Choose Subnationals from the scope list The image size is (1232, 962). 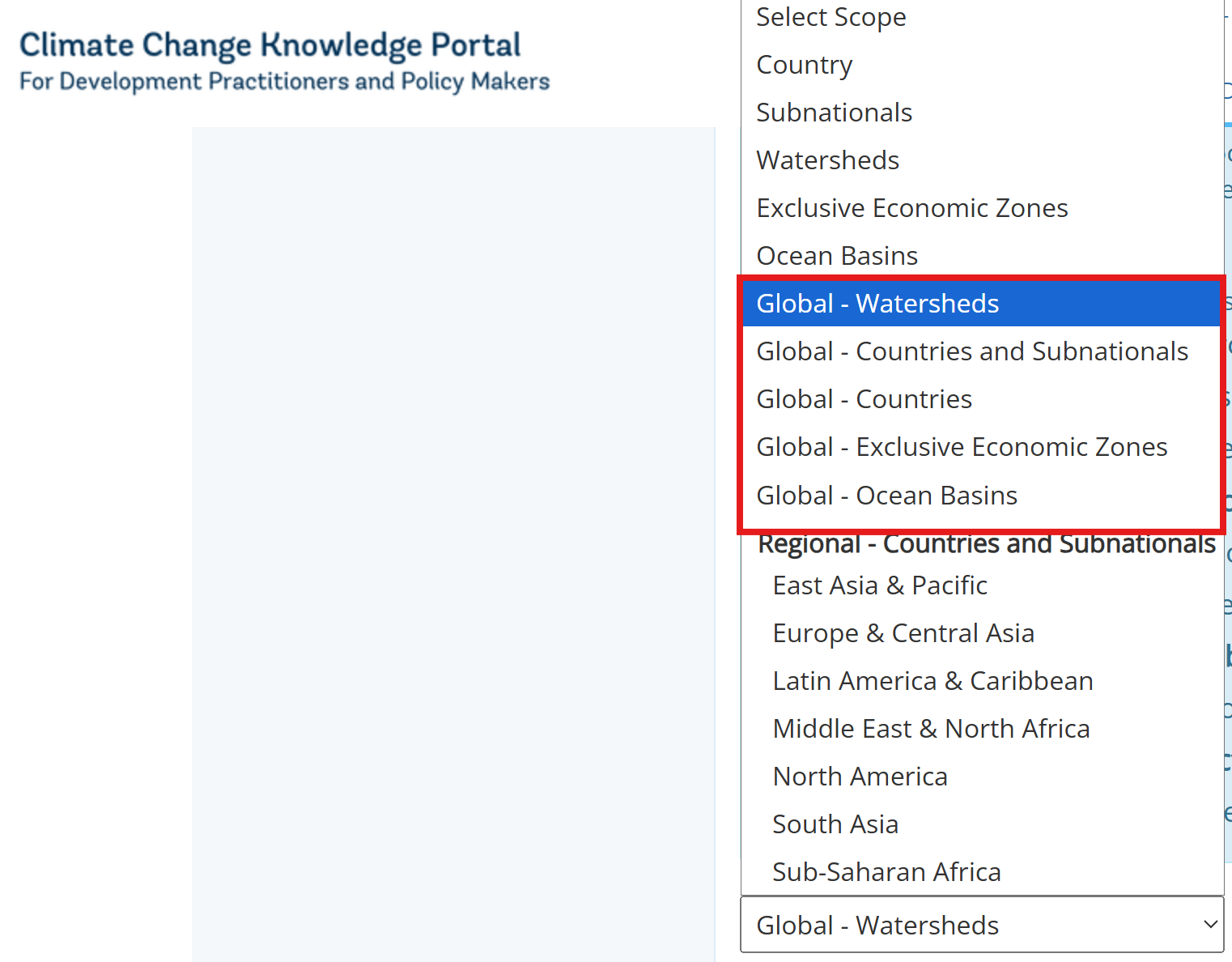(834, 113)
